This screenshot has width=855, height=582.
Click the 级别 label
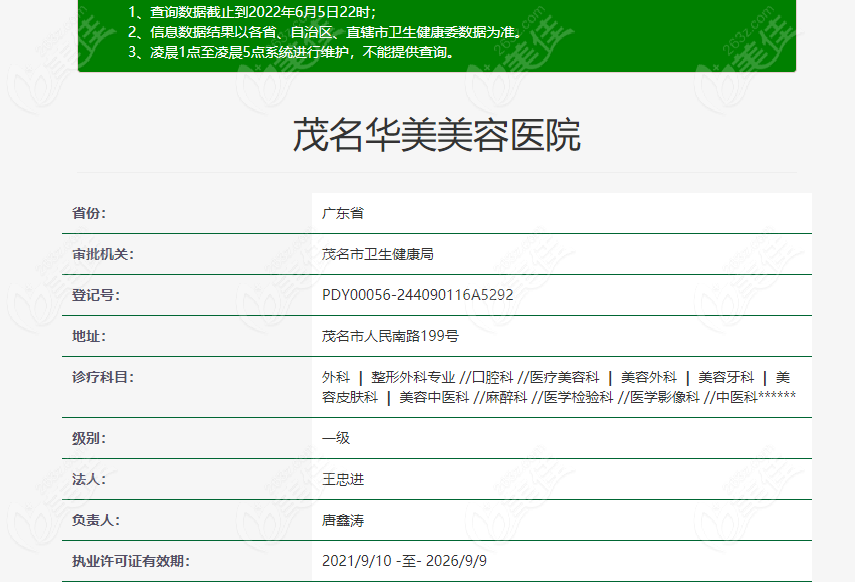coord(89,438)
